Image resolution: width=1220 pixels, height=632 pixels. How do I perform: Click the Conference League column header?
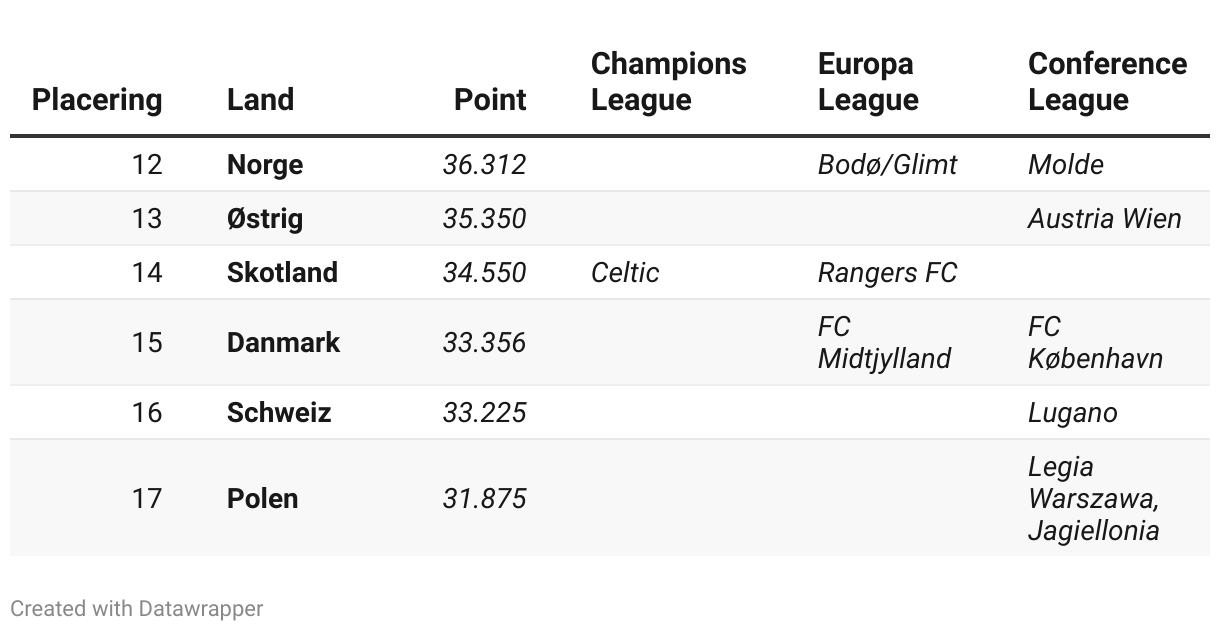[1107, 82]
